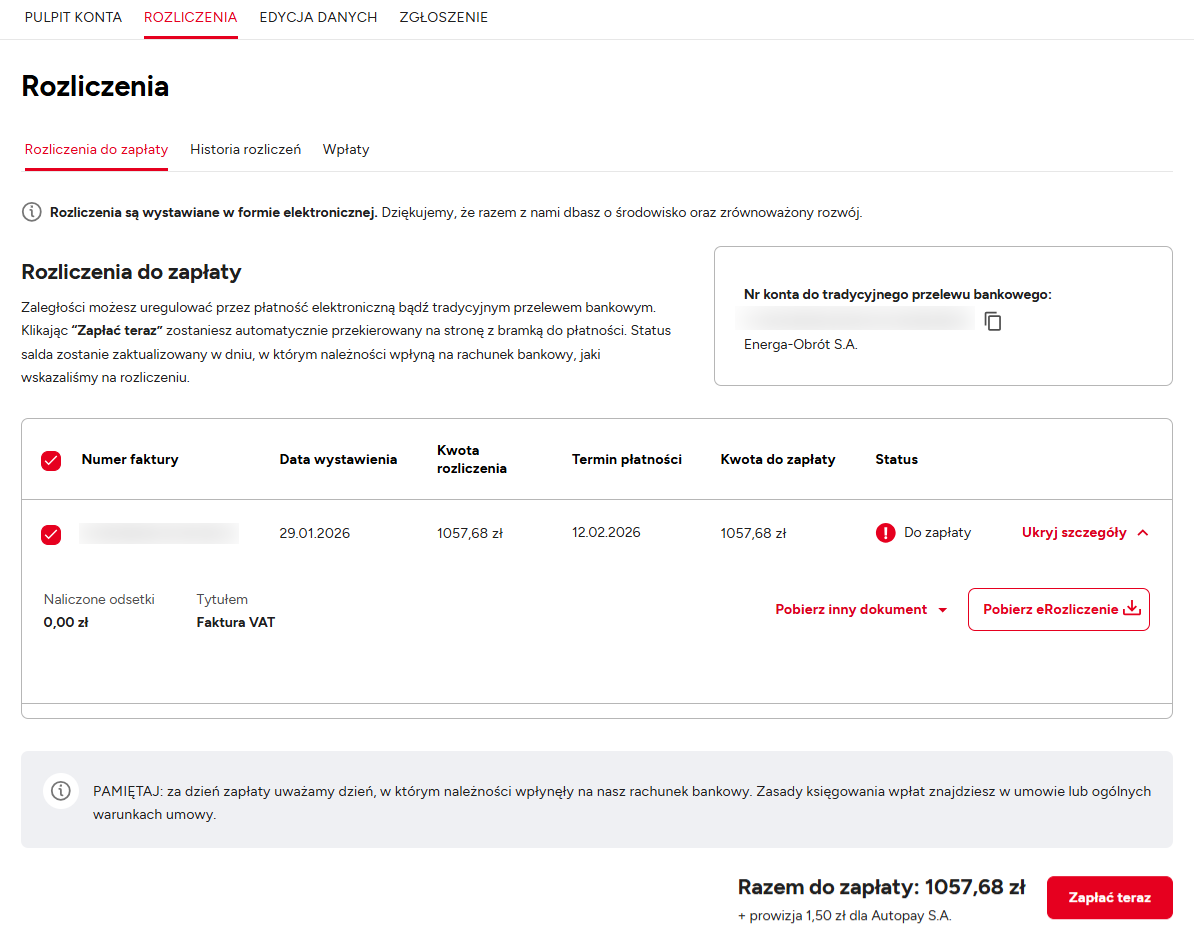Uncheck the invoice row dated 29.01.2026
Screen dimensions: 1194x940
51,534
